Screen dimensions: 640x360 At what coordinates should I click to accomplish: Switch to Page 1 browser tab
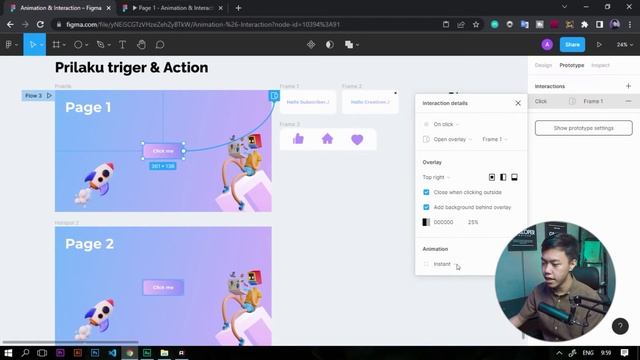point(173,8)
